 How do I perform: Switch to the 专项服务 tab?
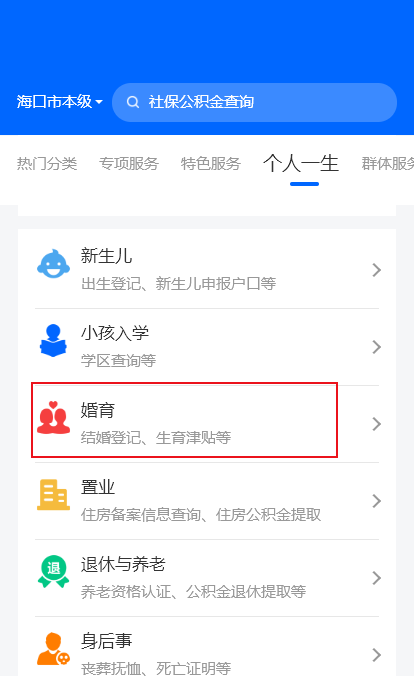(x=129, y=164)
